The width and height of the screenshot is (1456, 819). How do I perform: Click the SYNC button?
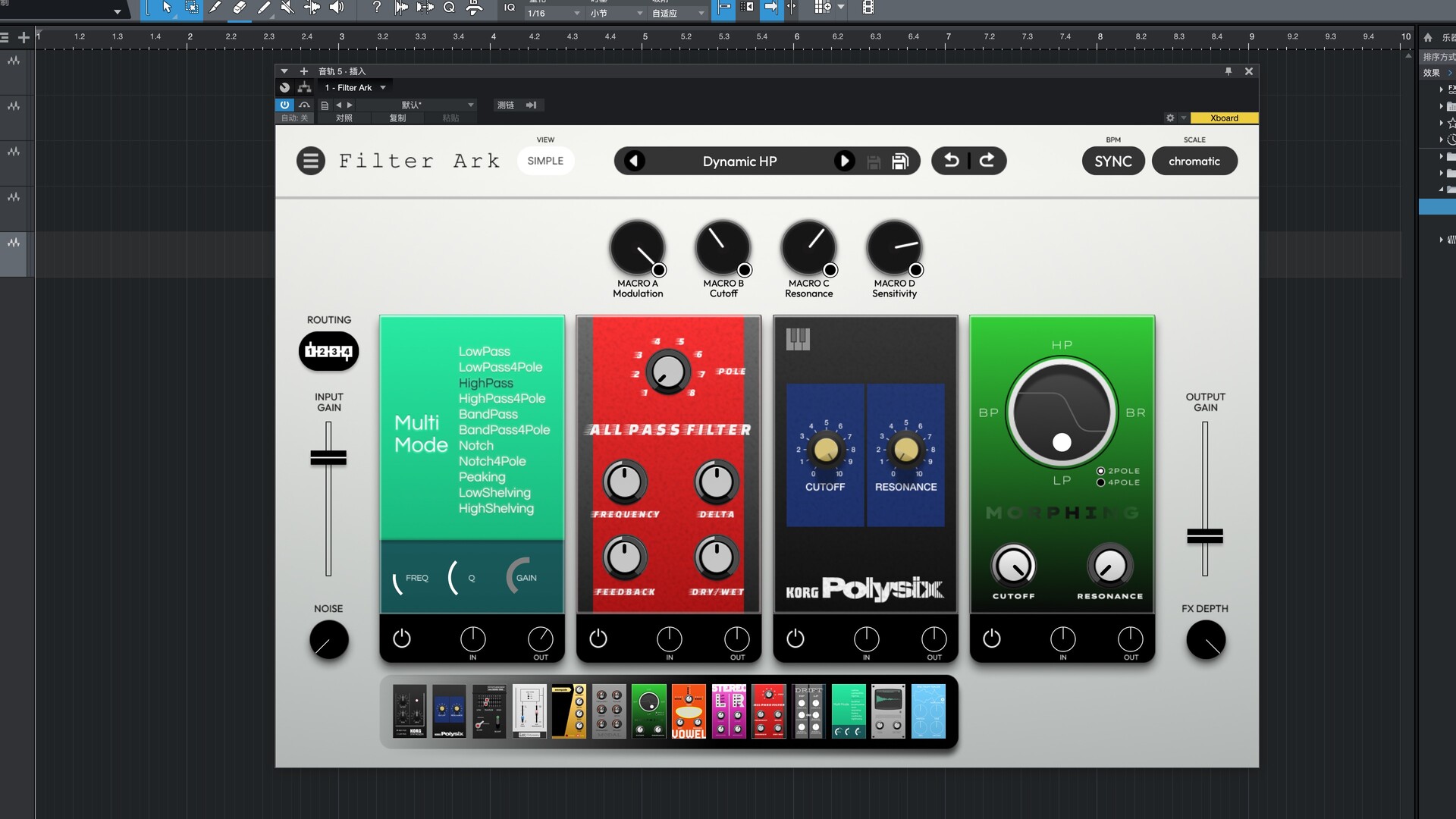tap(1112, 161)
